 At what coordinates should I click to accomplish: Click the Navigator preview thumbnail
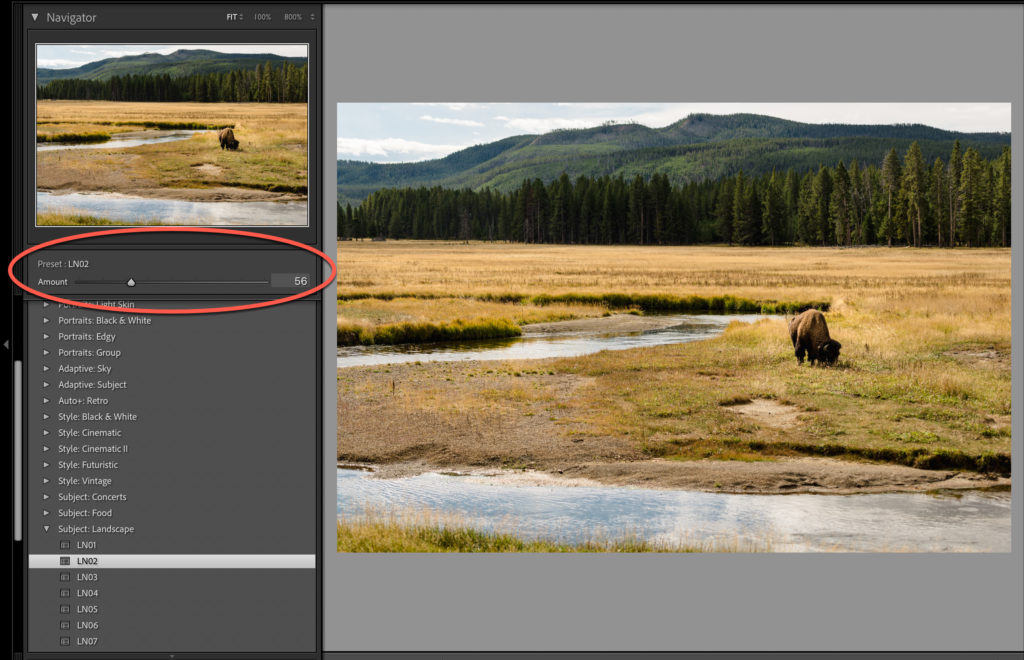(x=172, y=135)
